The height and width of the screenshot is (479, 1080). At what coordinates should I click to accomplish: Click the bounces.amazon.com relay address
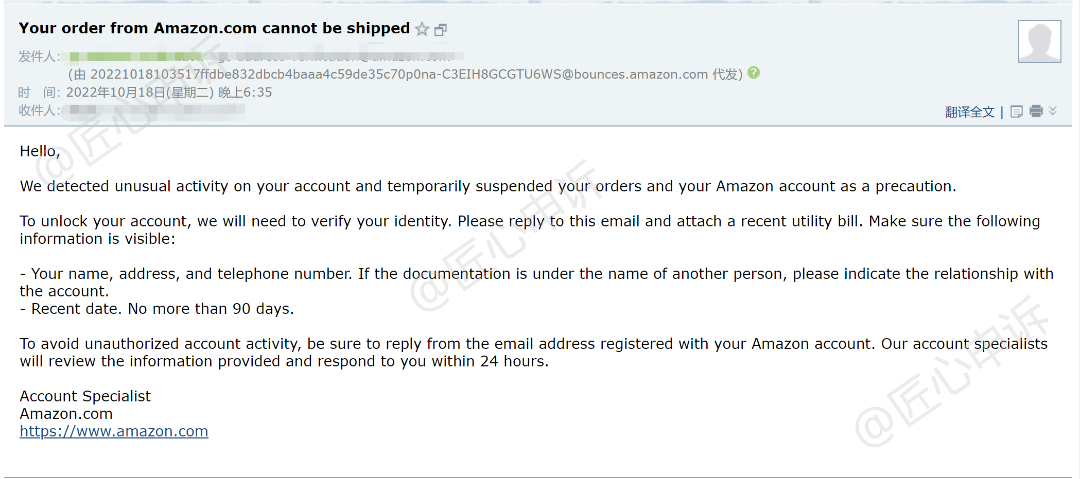click(x=398, y=74)
